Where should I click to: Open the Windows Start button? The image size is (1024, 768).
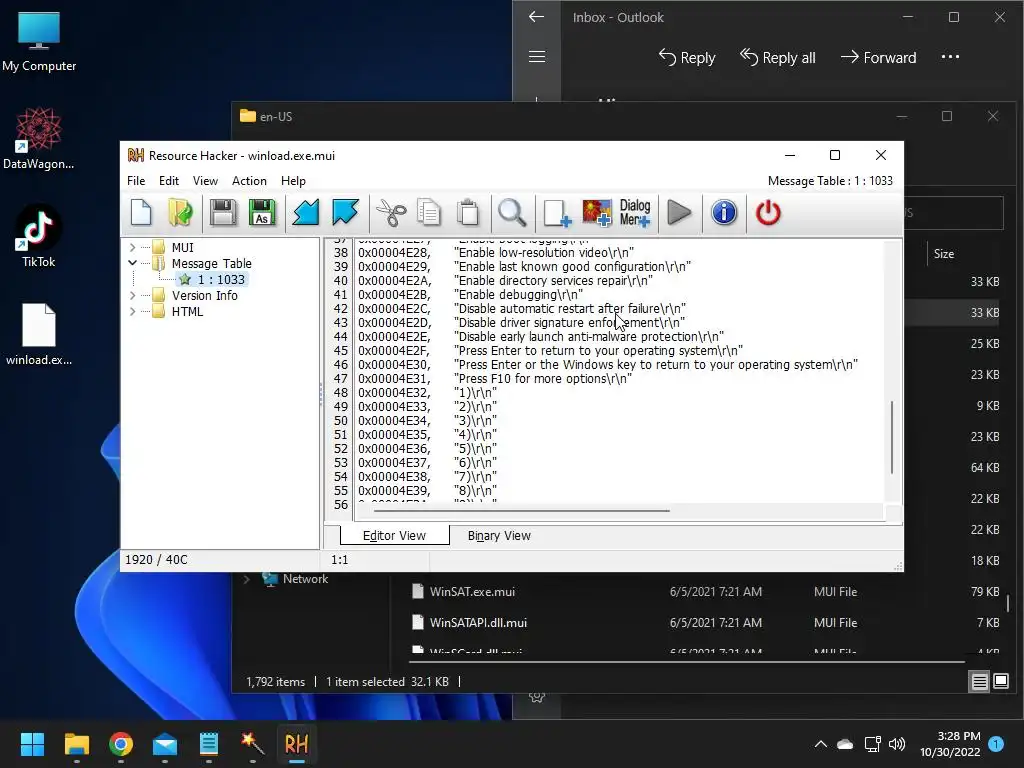32,744
